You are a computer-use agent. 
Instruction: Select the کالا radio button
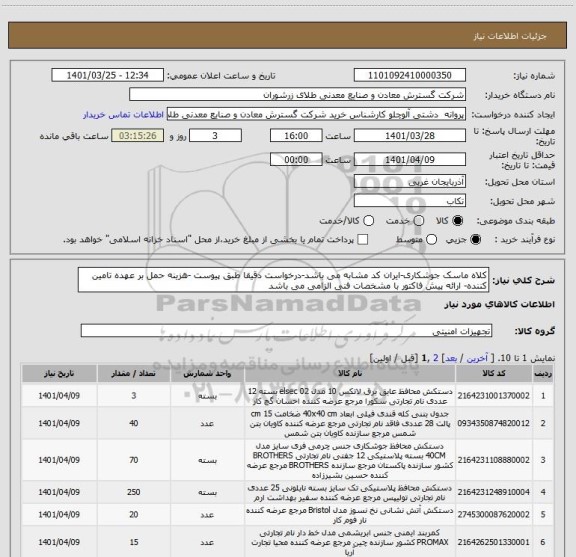(x=458, y=221)
